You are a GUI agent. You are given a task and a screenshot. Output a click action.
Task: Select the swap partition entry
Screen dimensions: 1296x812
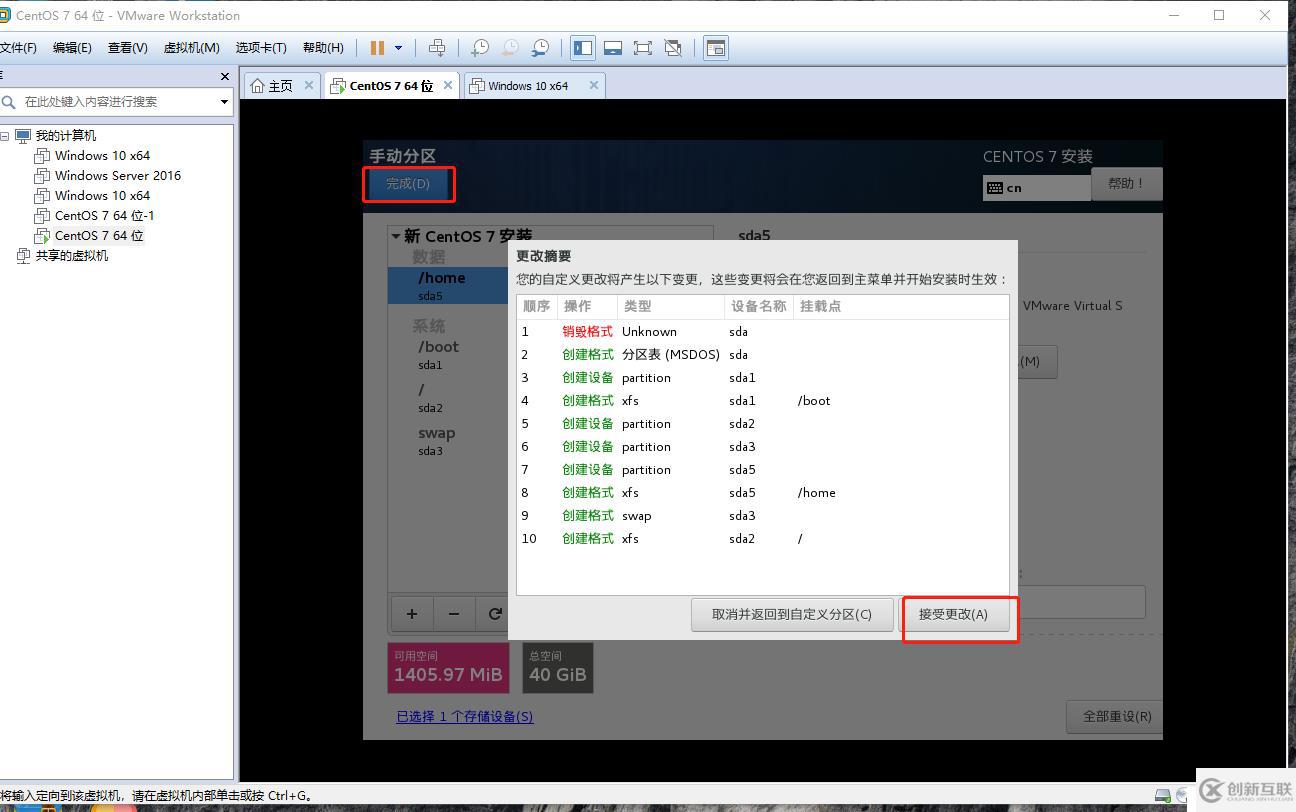point(448,441)
